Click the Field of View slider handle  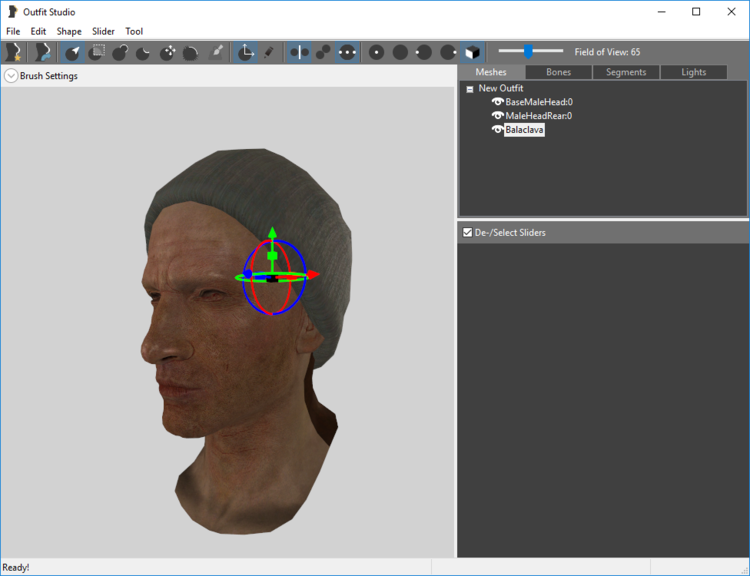pos(528,51)
